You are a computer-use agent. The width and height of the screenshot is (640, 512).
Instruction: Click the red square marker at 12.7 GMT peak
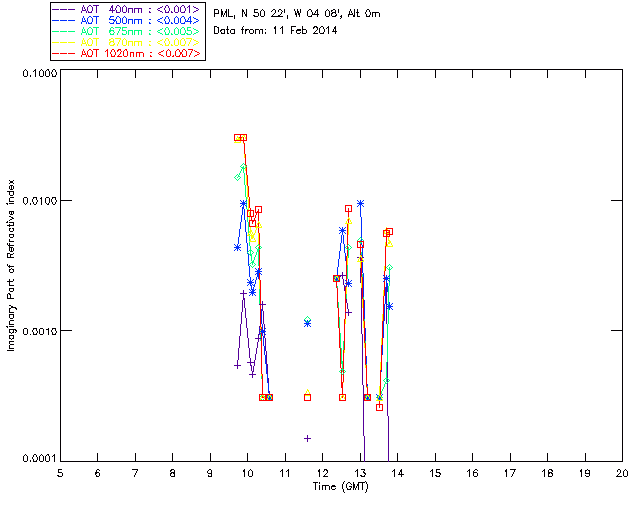click(348, 209)
